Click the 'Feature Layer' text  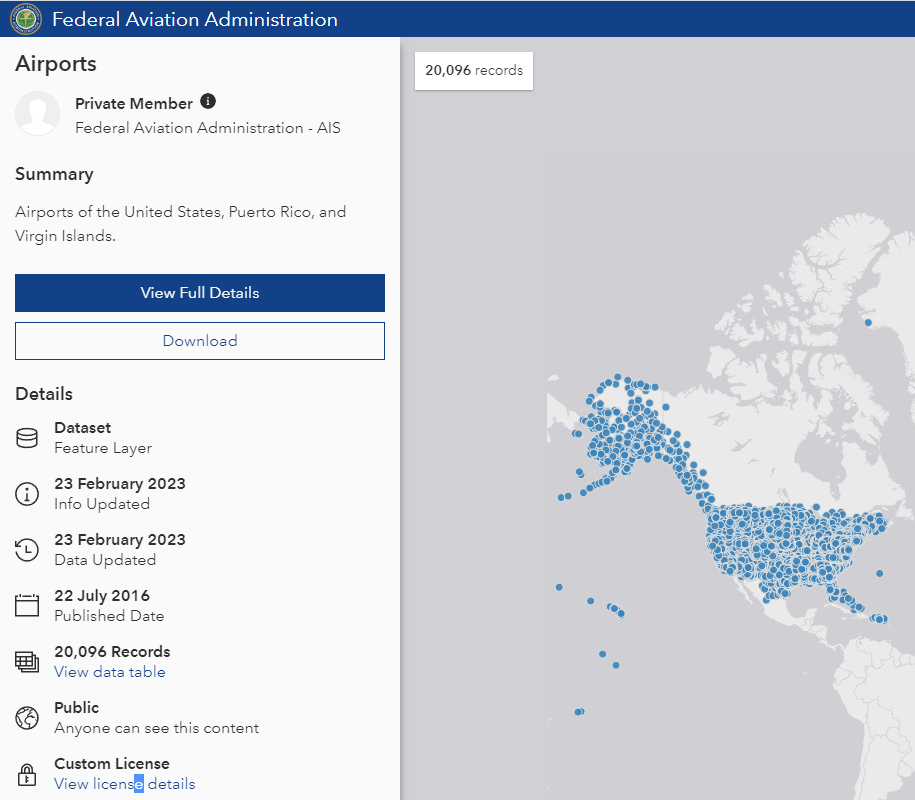point(103,448)
